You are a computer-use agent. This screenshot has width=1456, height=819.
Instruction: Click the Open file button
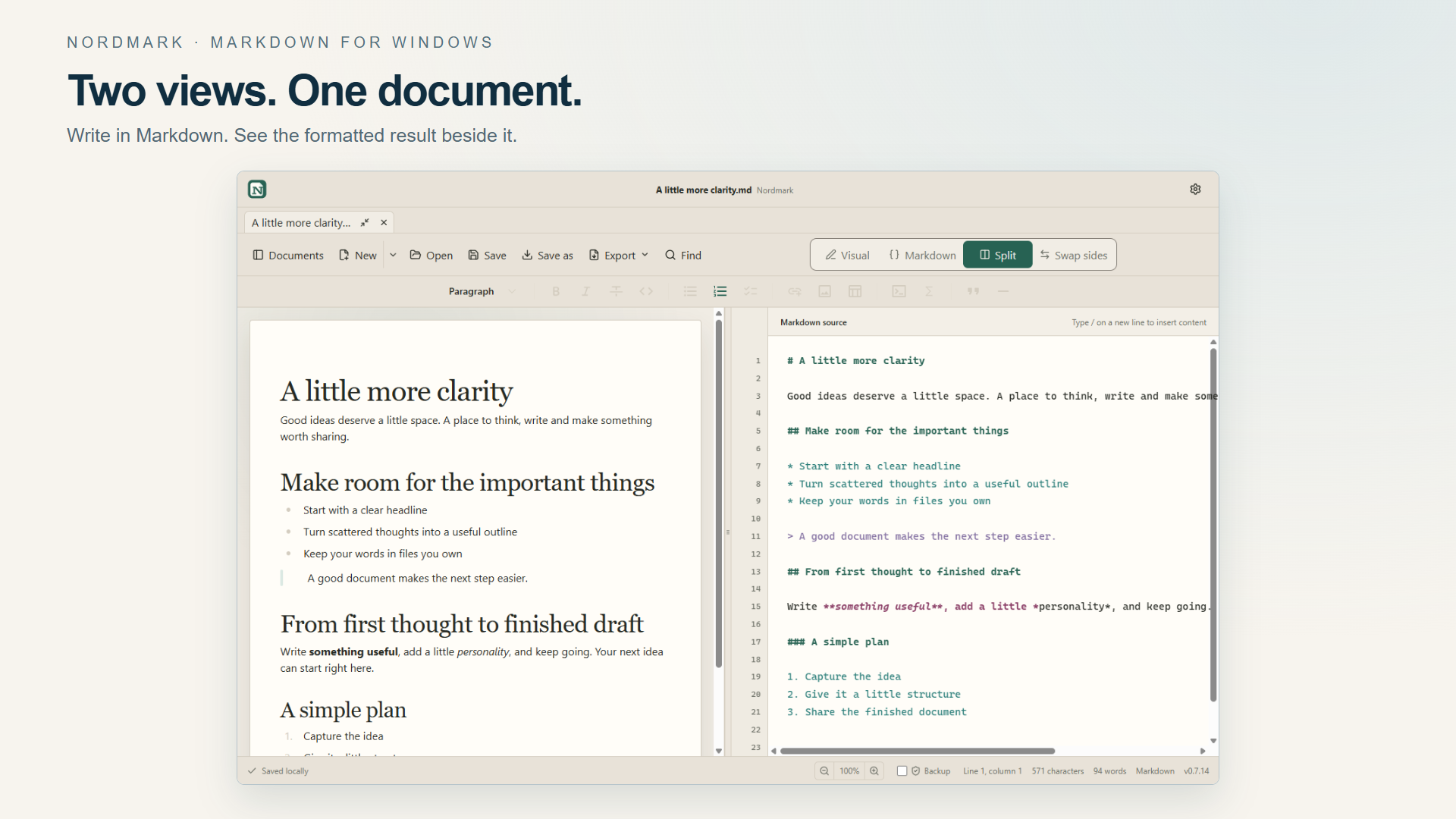[x=431, y=256]
